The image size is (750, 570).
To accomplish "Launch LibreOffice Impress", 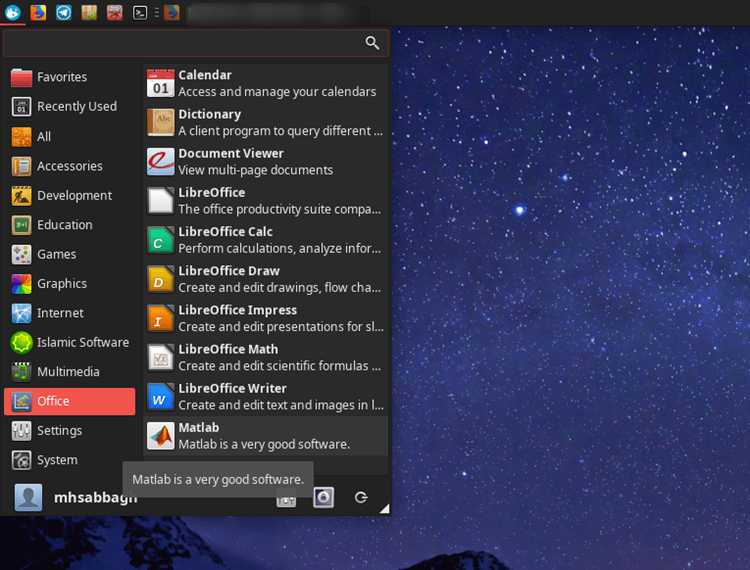I will click(265, 318).
